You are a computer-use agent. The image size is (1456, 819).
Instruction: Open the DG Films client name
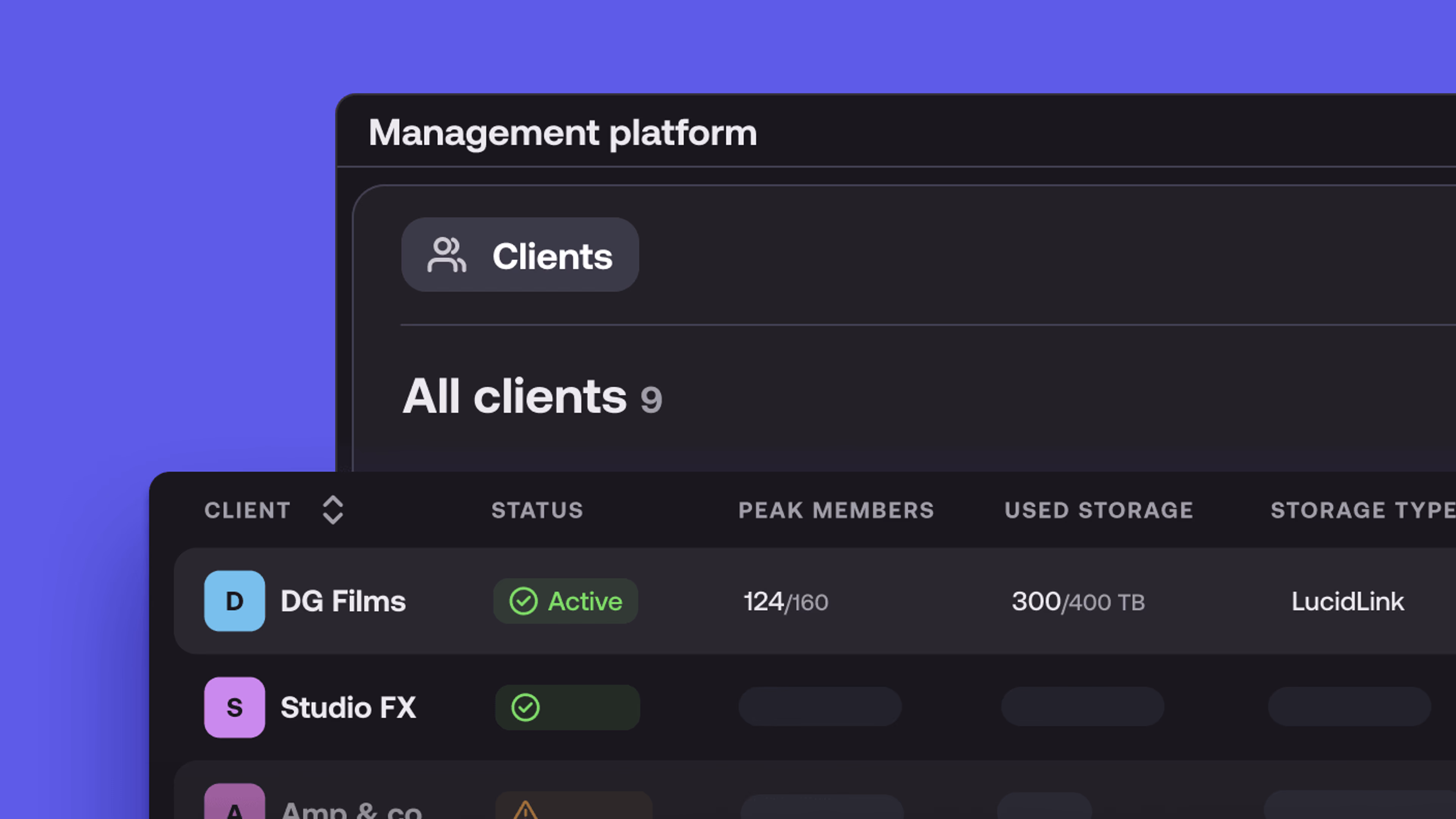(343, 601)
